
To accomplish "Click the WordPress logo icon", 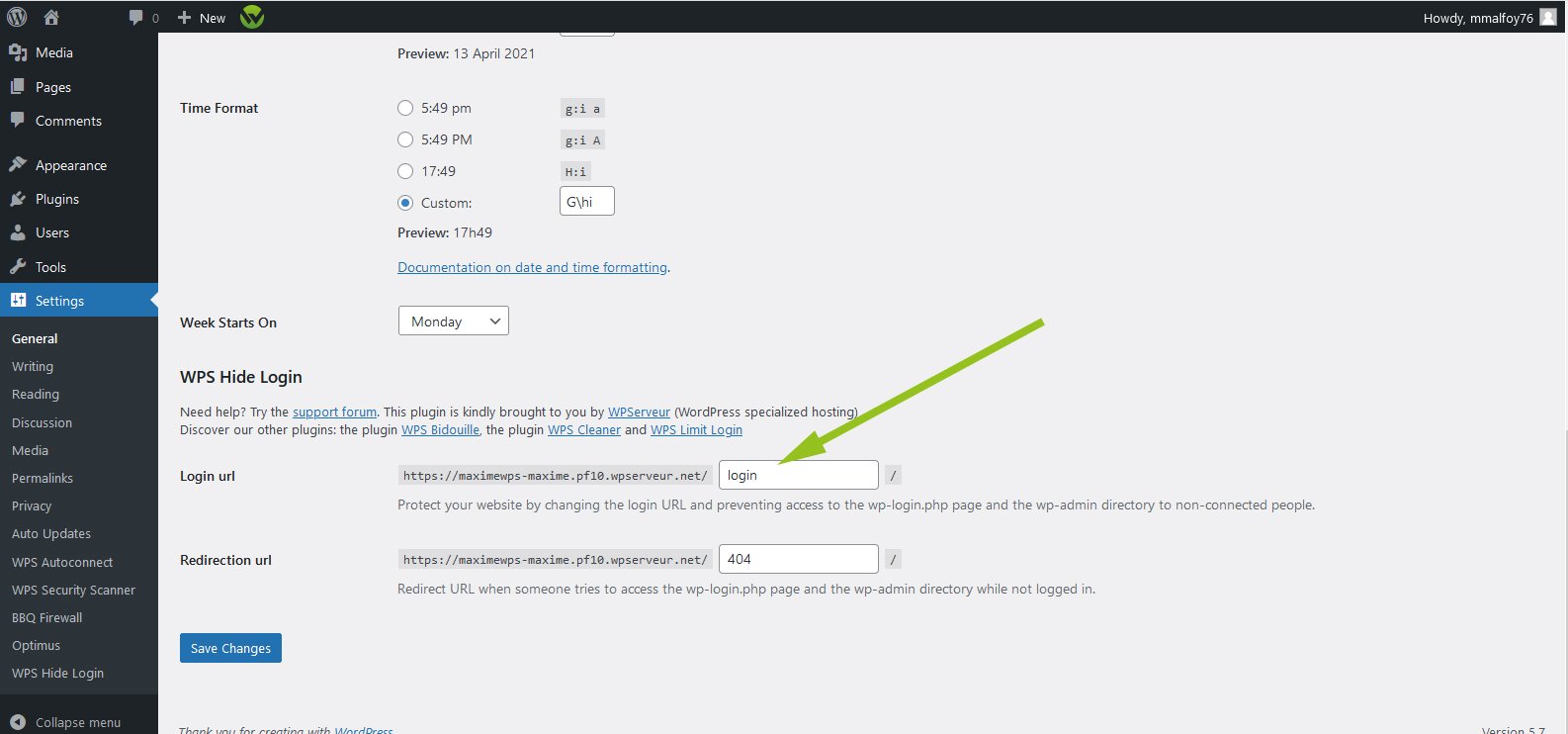I will pos(17,17).
